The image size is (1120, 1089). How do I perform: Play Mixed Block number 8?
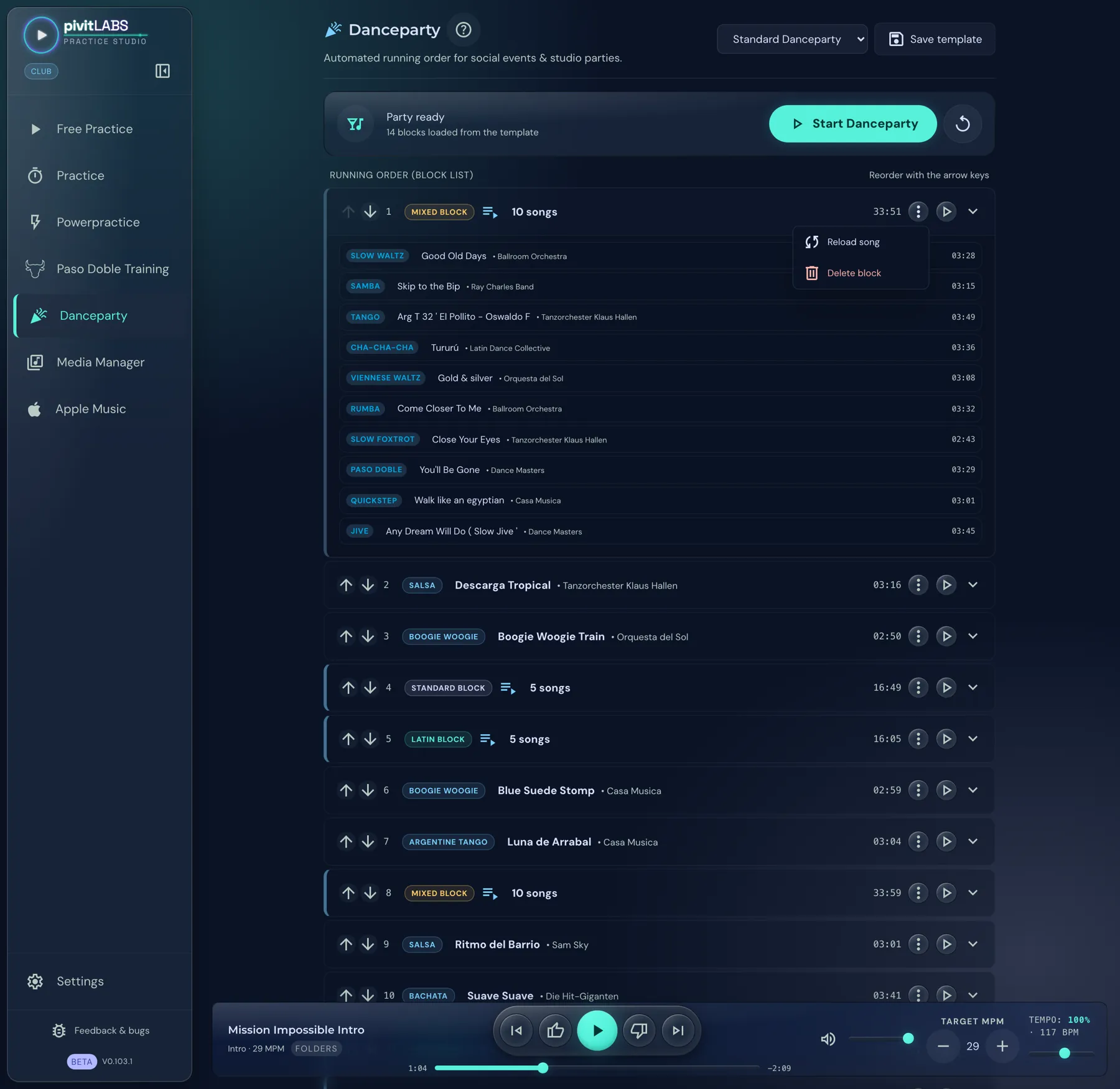point(946,893)
